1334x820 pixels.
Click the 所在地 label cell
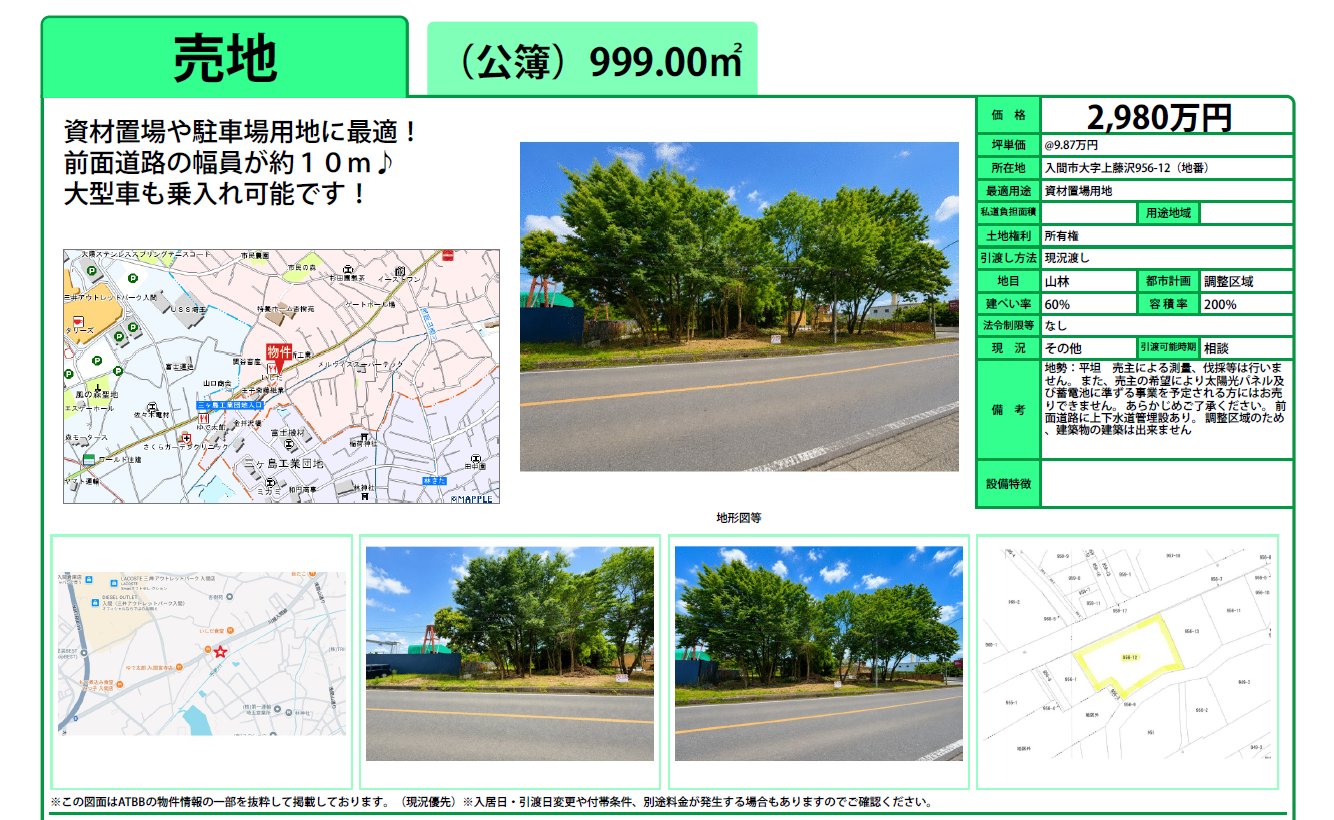(1009, 168)
